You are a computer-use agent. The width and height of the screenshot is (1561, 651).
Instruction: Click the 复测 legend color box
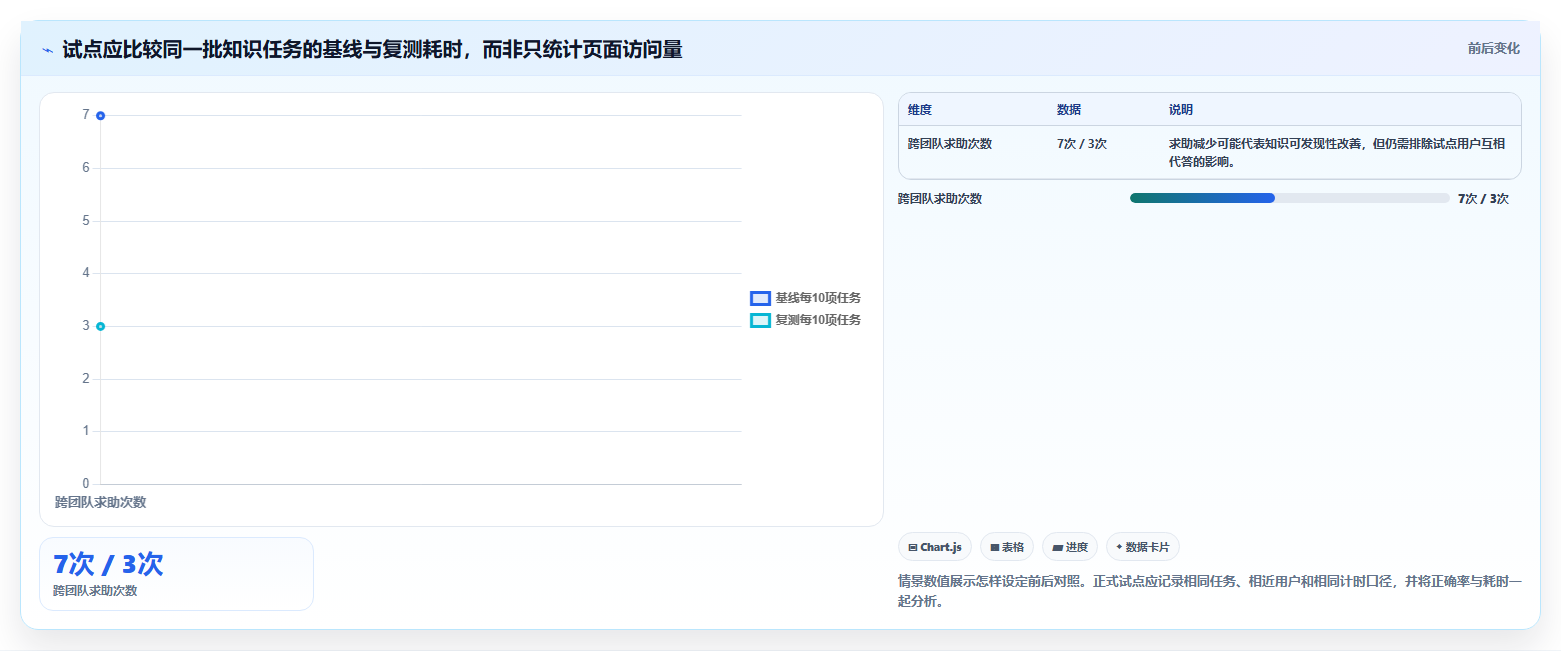pyautogui.click(x=760, y=320)
